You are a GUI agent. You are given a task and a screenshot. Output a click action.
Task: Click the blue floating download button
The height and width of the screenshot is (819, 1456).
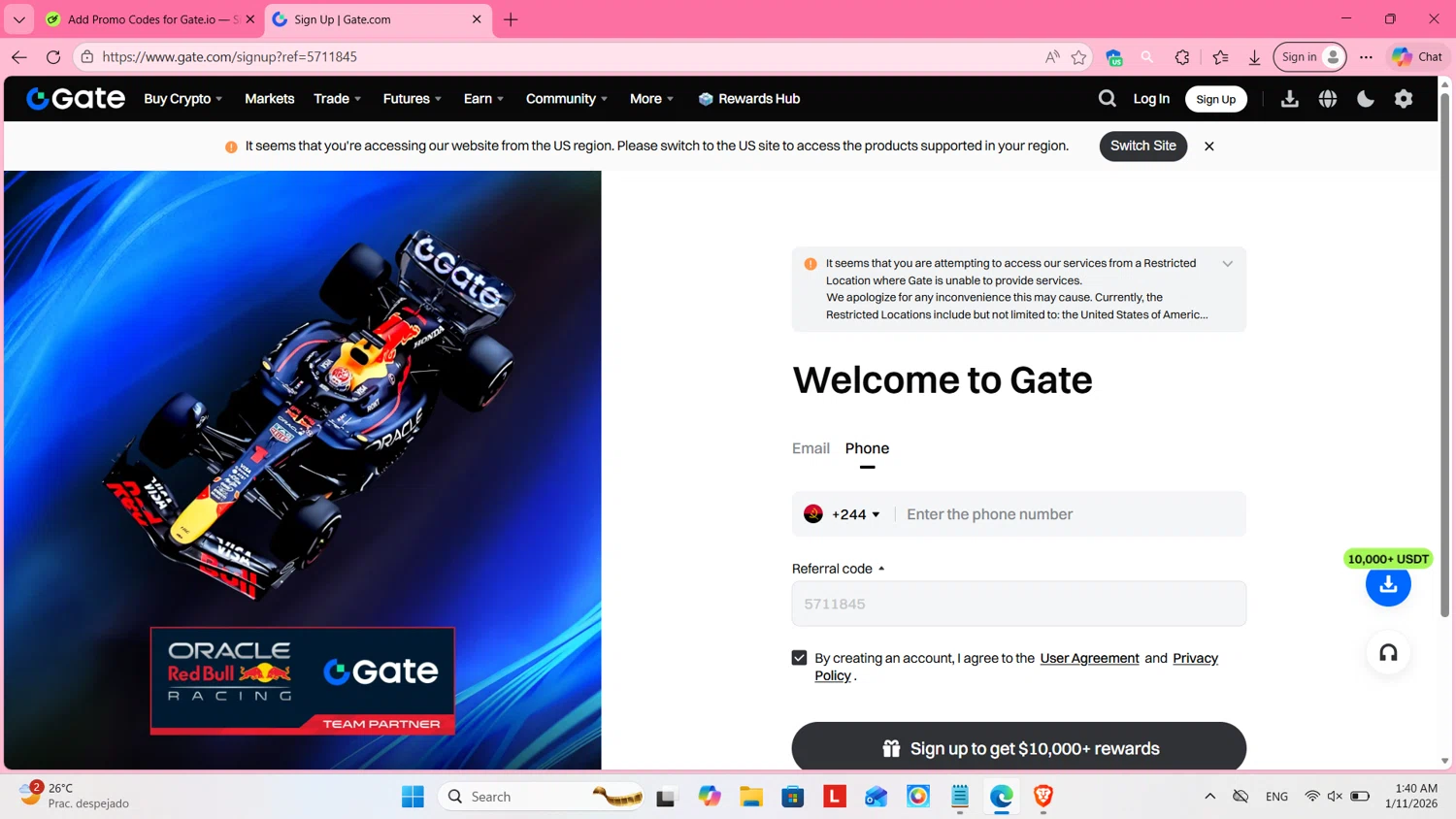(1388, 584)
